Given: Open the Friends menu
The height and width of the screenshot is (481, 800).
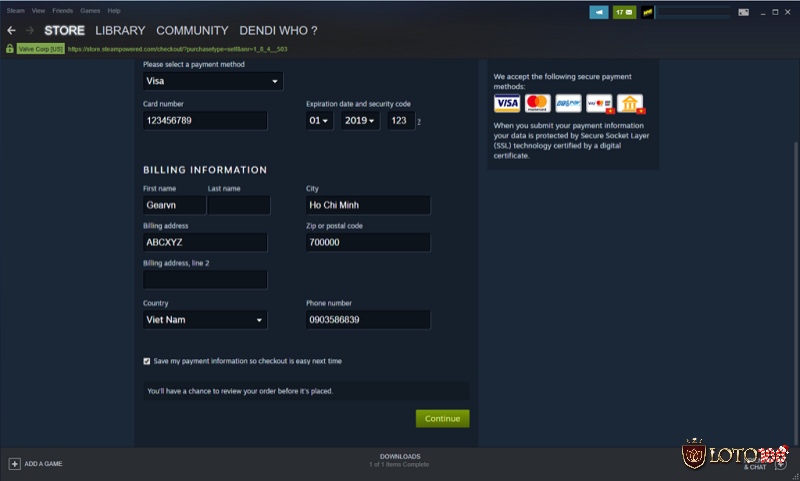Looking at the screenshot, I should (62, 11).
